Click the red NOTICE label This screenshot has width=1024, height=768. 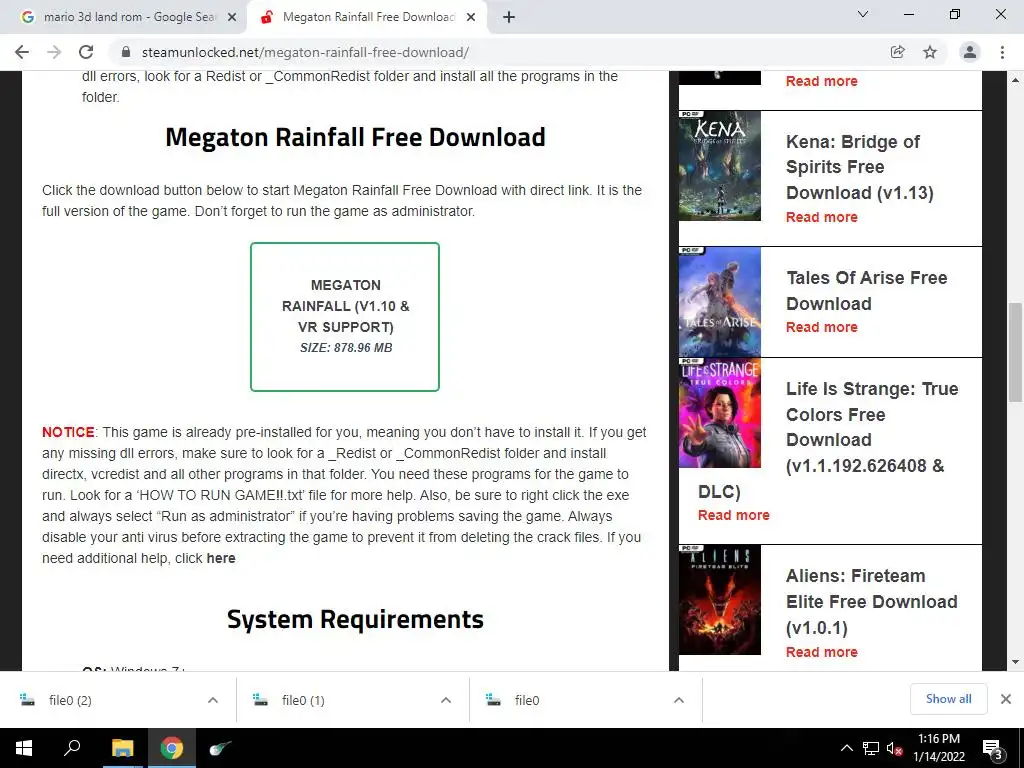click(68, 432)
